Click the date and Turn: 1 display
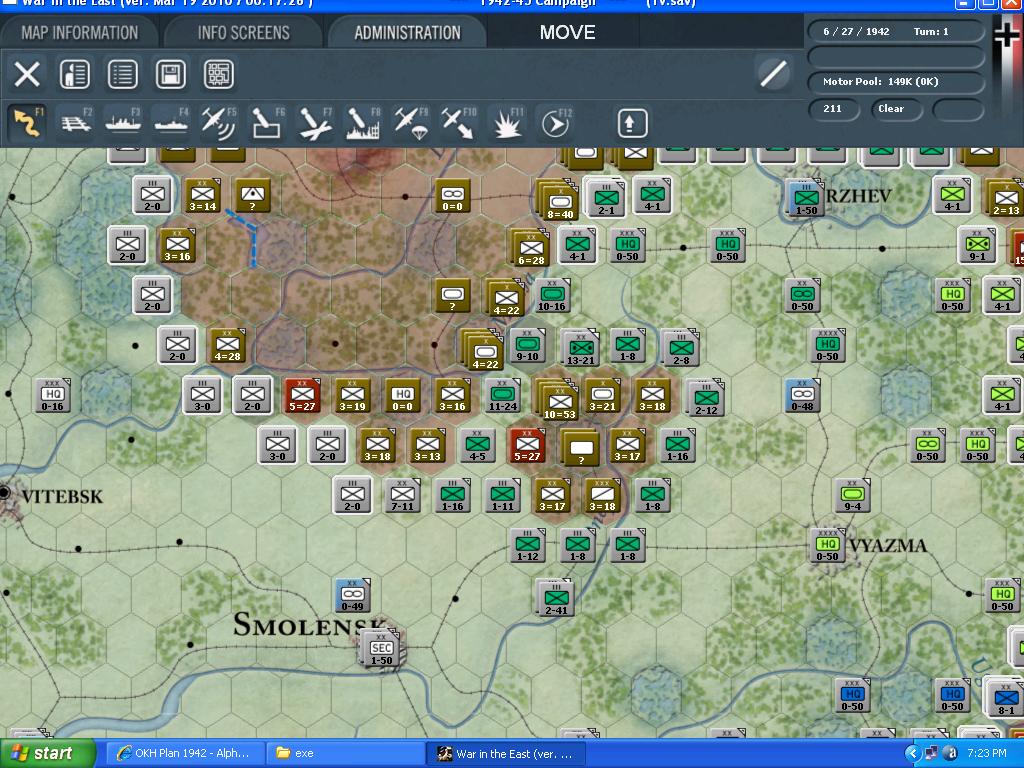1024x768 pixels. (x=895, y=31)
